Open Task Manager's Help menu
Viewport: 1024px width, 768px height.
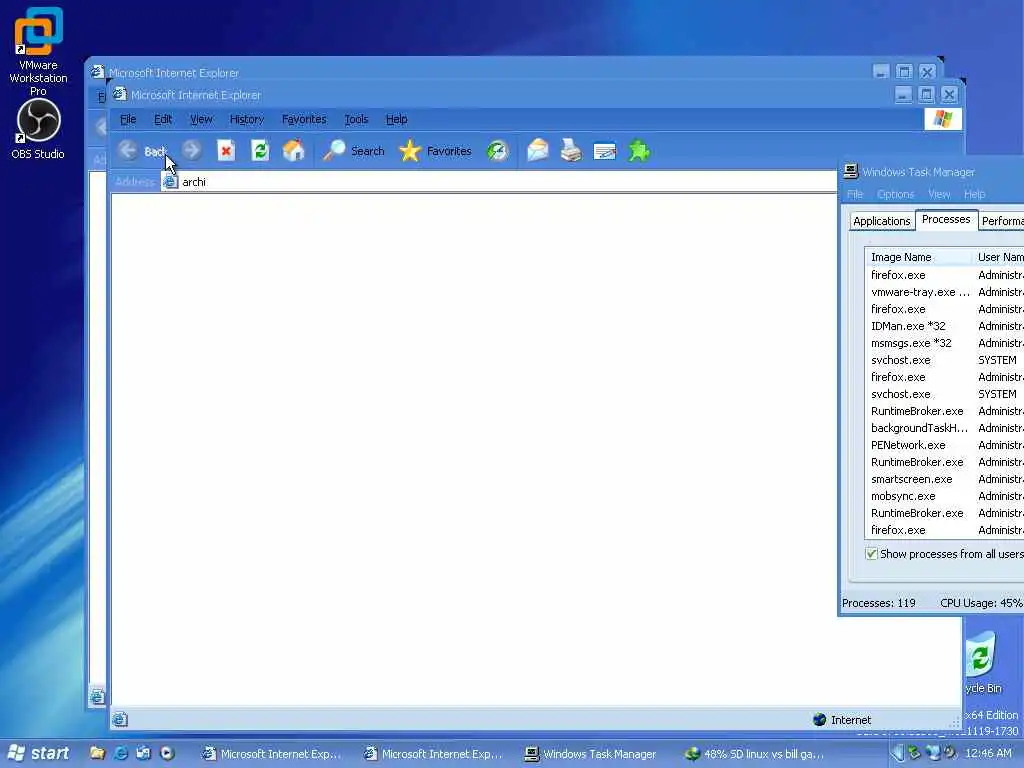974,194
